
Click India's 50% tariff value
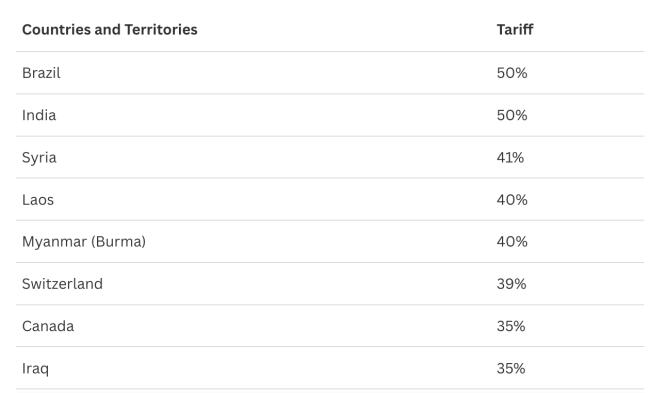[x=512, y=115]
